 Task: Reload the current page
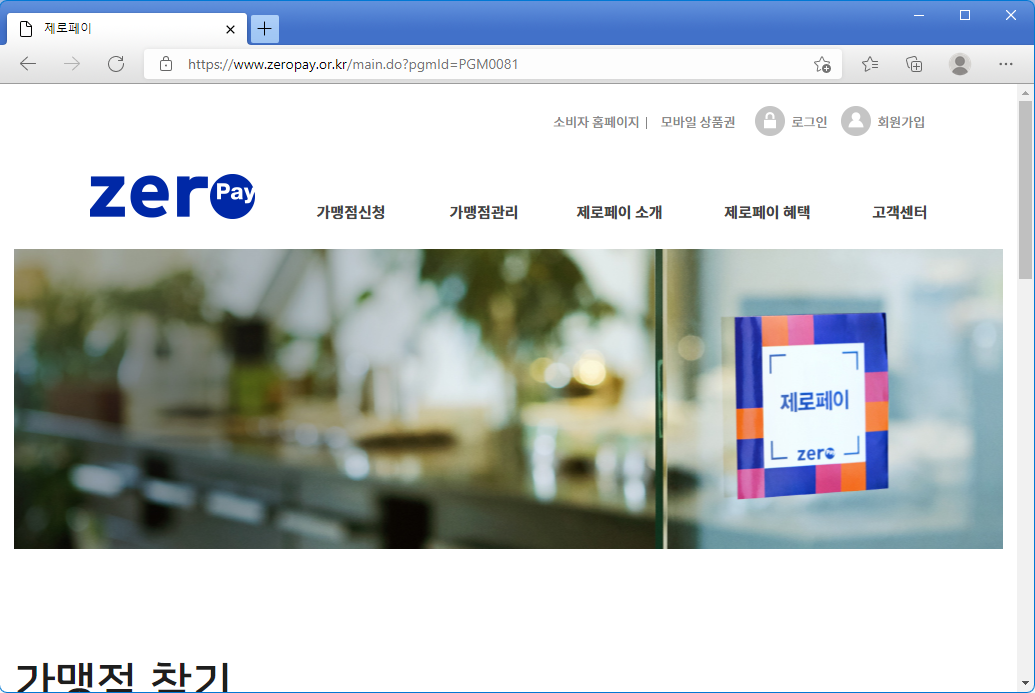tap(116, 64)
